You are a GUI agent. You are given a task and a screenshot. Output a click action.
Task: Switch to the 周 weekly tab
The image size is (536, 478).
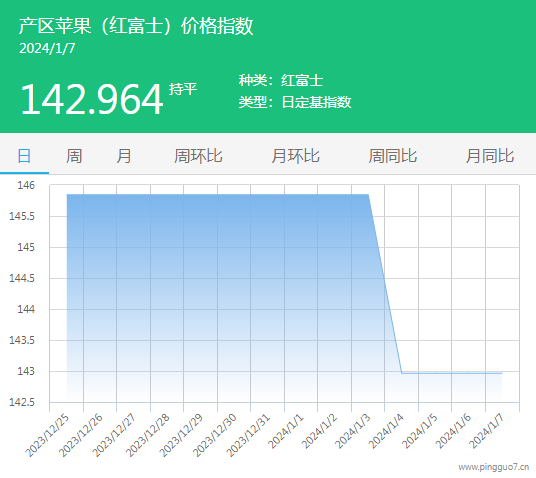click(x=74, y=156)
